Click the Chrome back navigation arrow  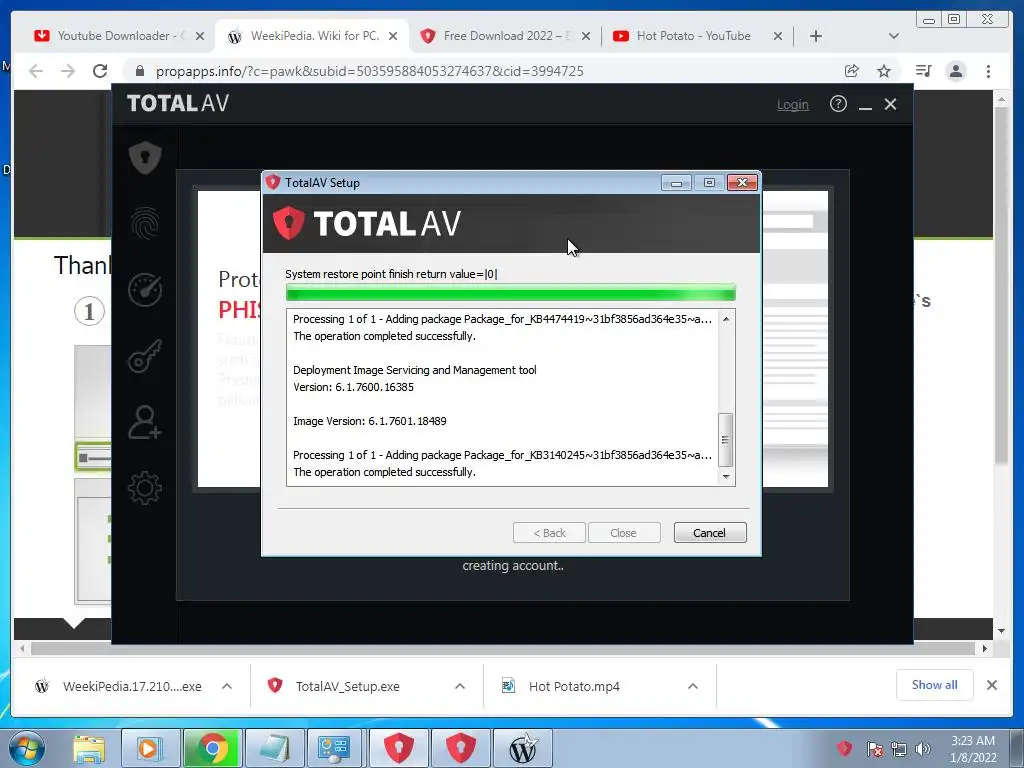36,71
